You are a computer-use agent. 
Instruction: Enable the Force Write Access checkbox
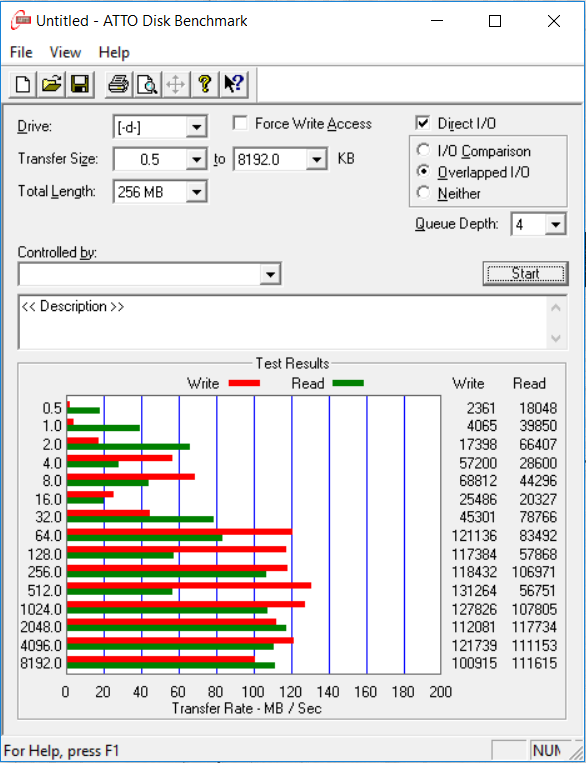tap(240, 124)
